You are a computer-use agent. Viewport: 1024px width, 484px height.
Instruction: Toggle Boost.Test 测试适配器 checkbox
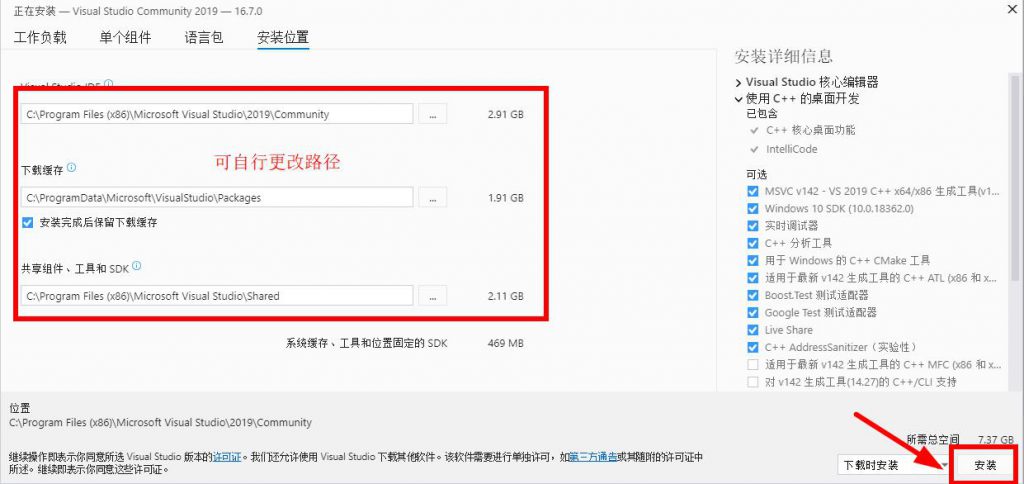753,295
